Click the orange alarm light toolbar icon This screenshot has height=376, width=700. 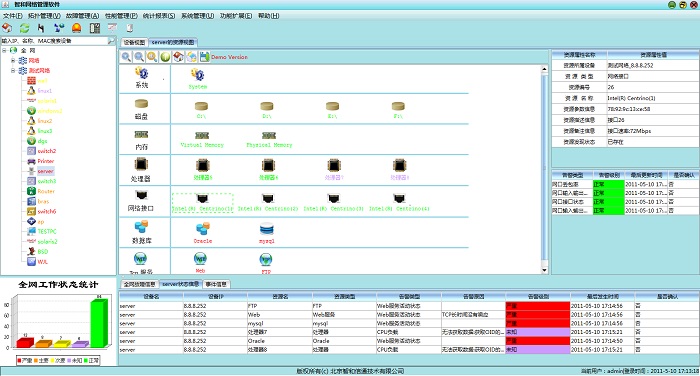coord(77,28)
